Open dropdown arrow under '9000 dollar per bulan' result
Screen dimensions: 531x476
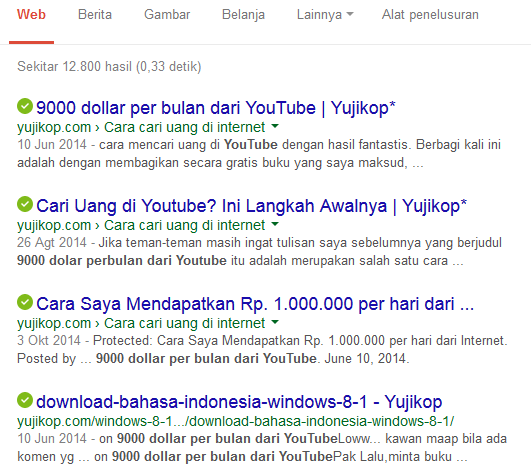(275, 127)
